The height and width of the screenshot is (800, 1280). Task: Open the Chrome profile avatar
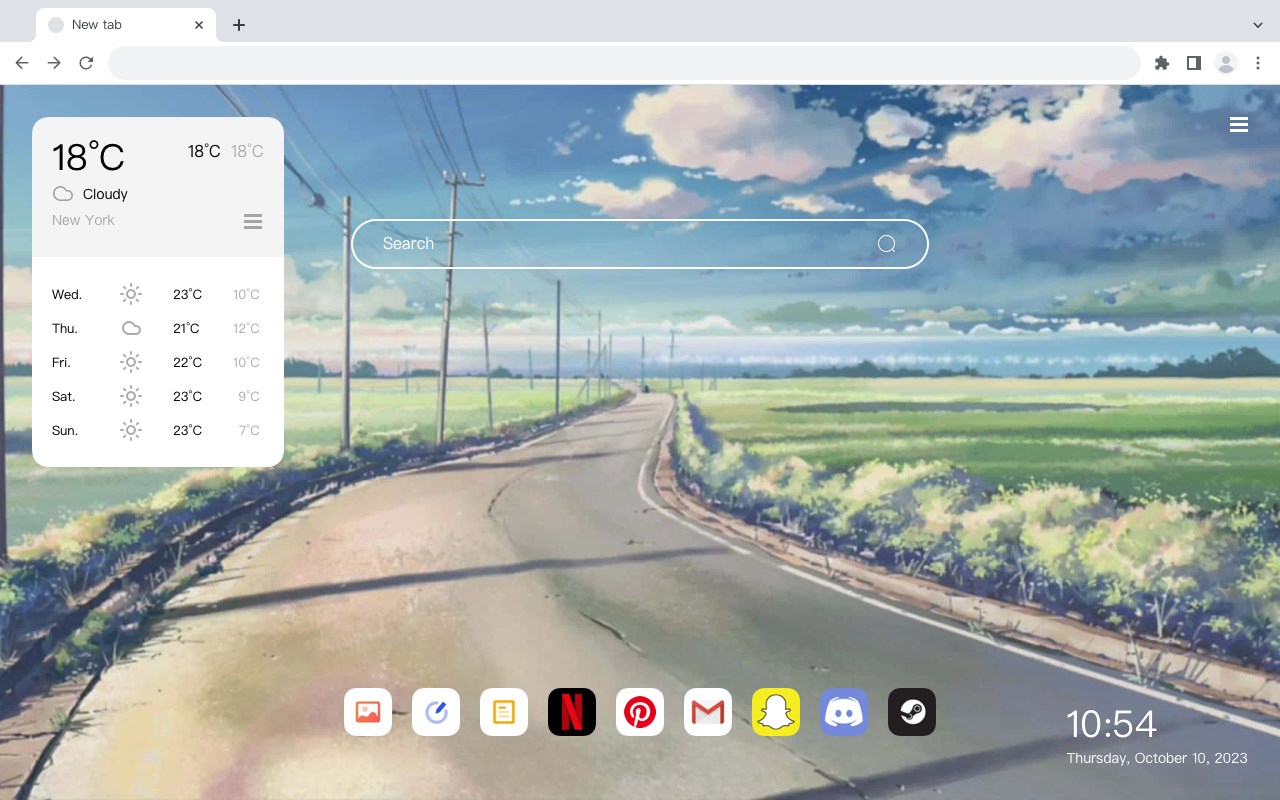(1226, 63)
